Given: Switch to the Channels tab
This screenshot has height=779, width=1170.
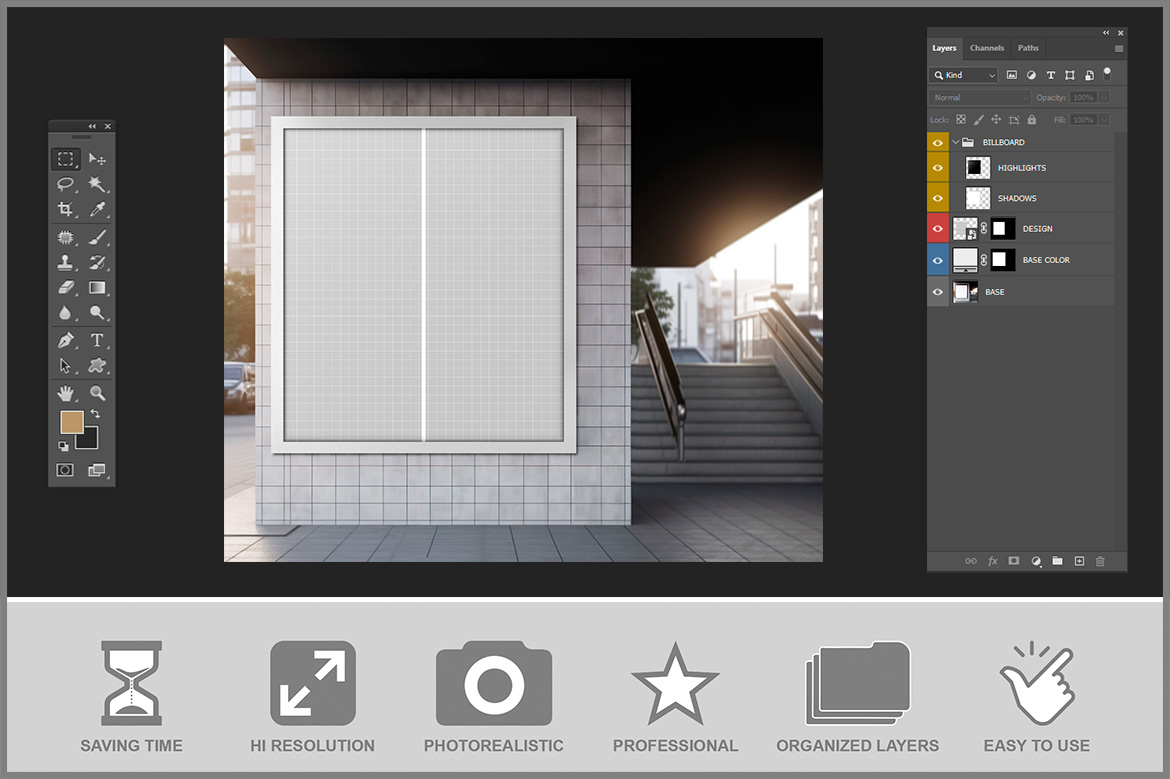Looking at the screenshot, I should click(x=987, y=48).
